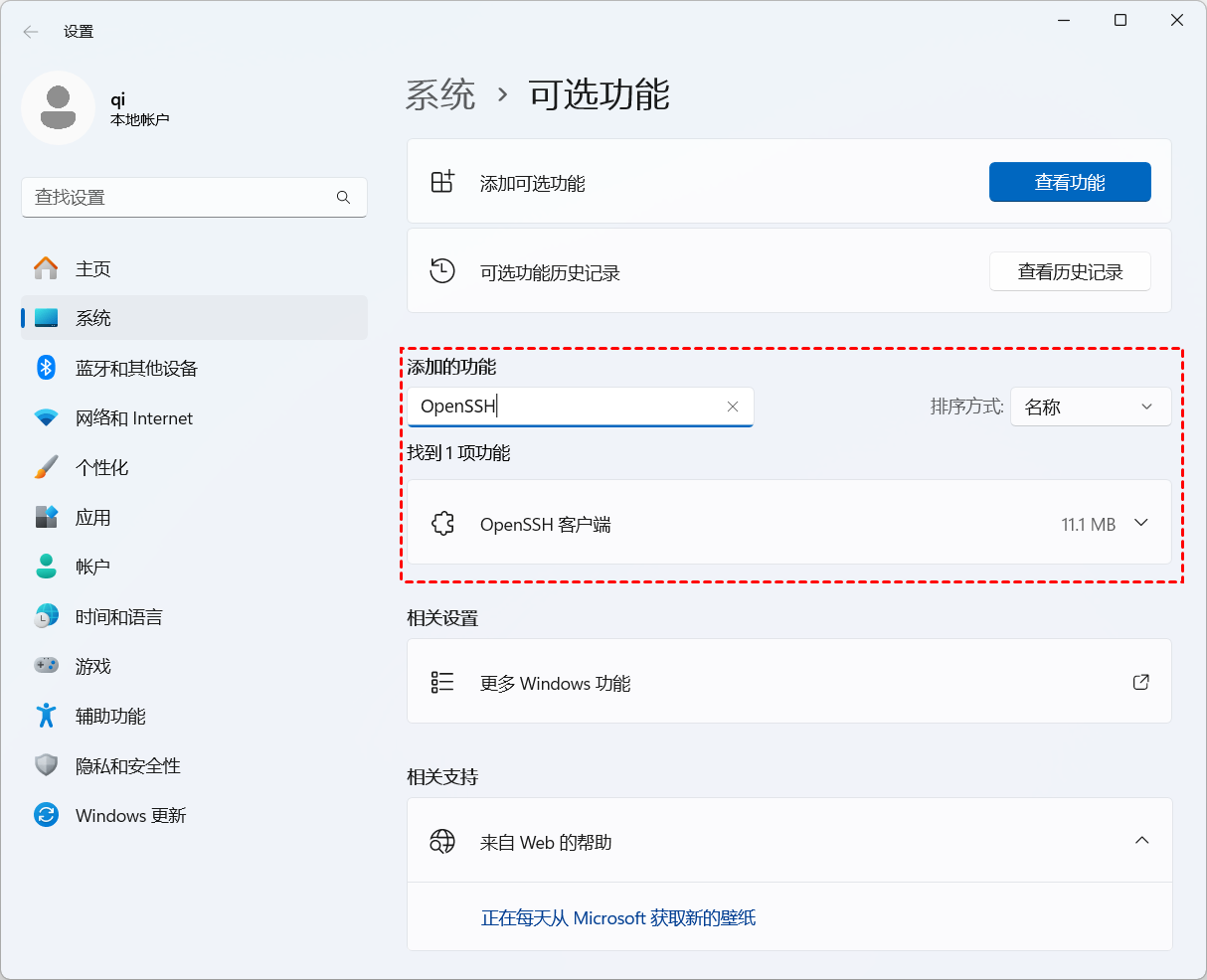Go to 个性化 settings
The width and height of the screenshot is (1207, 980).
point(194,467)
